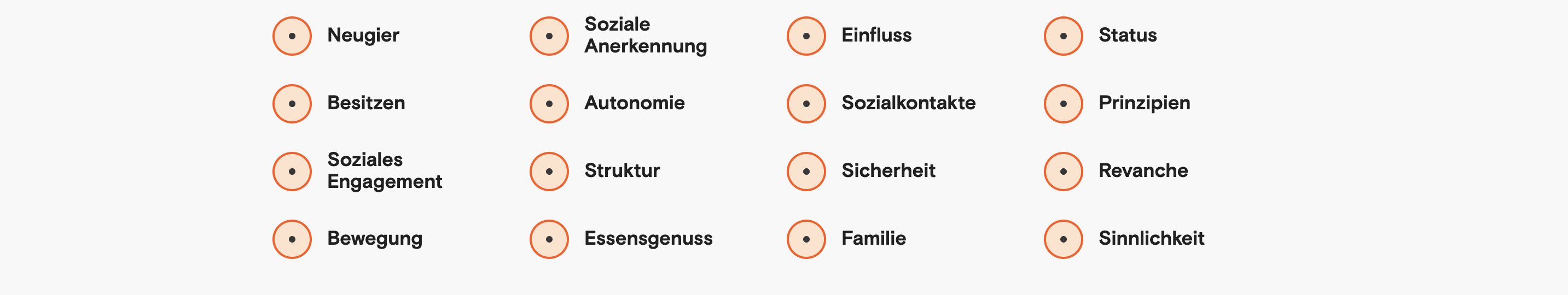Click the round icon beside Struktur
The height and width of the screenshot is (295, 1568).
coord(549,172)
